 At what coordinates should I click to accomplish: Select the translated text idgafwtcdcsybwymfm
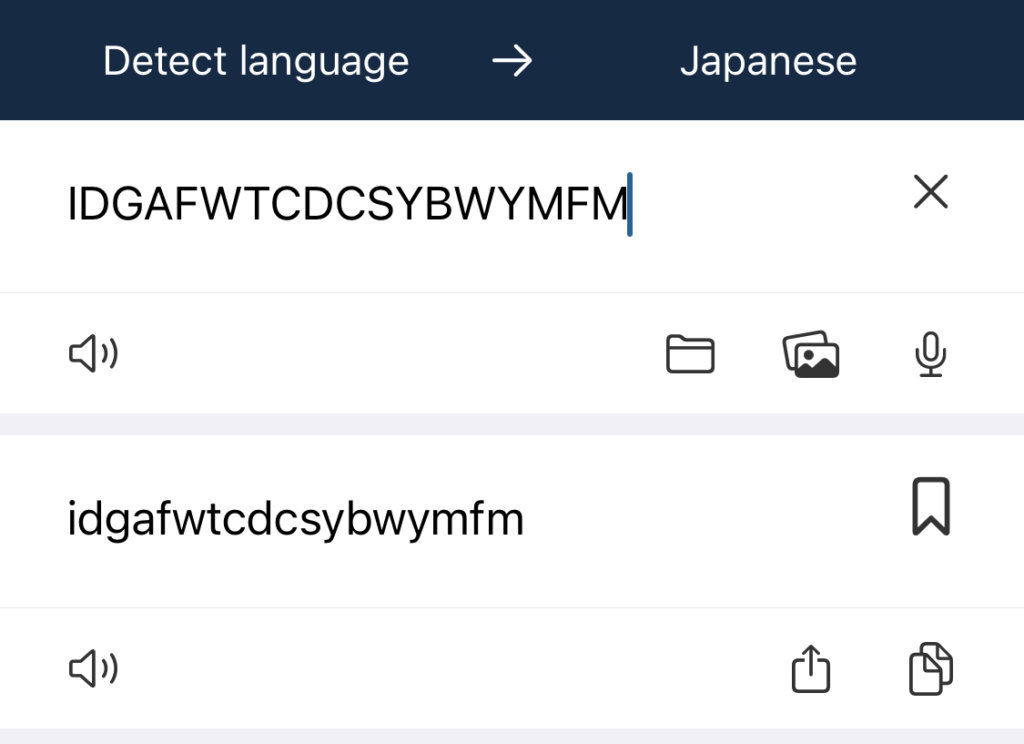coord(295,520)
